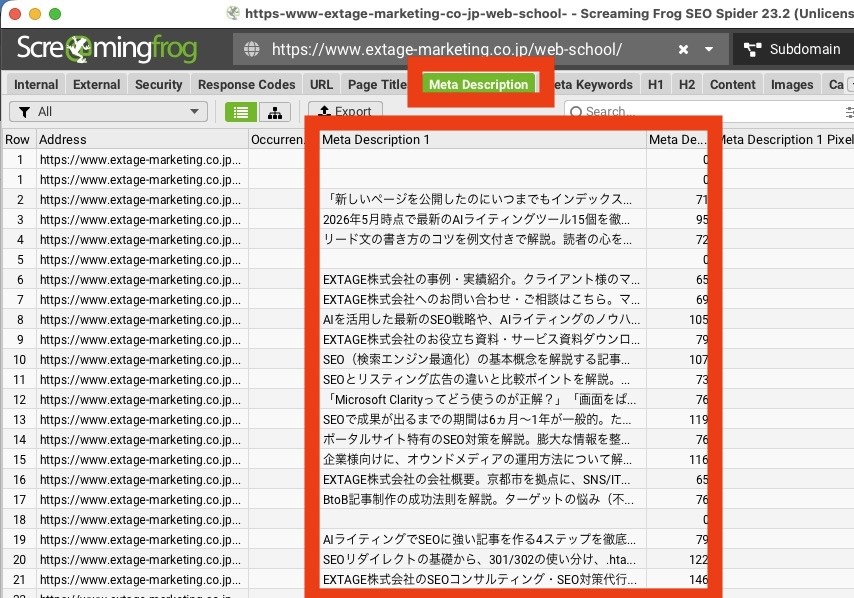
Task: Sort by the Address column header
Action: point(142,139)
